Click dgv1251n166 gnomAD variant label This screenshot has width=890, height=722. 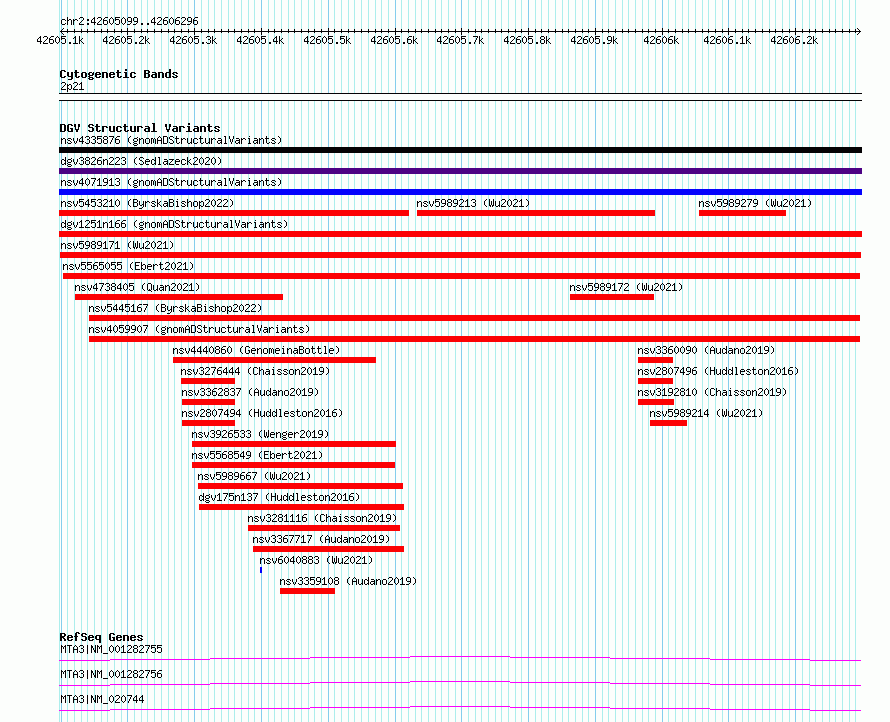[x=174, y=224]
